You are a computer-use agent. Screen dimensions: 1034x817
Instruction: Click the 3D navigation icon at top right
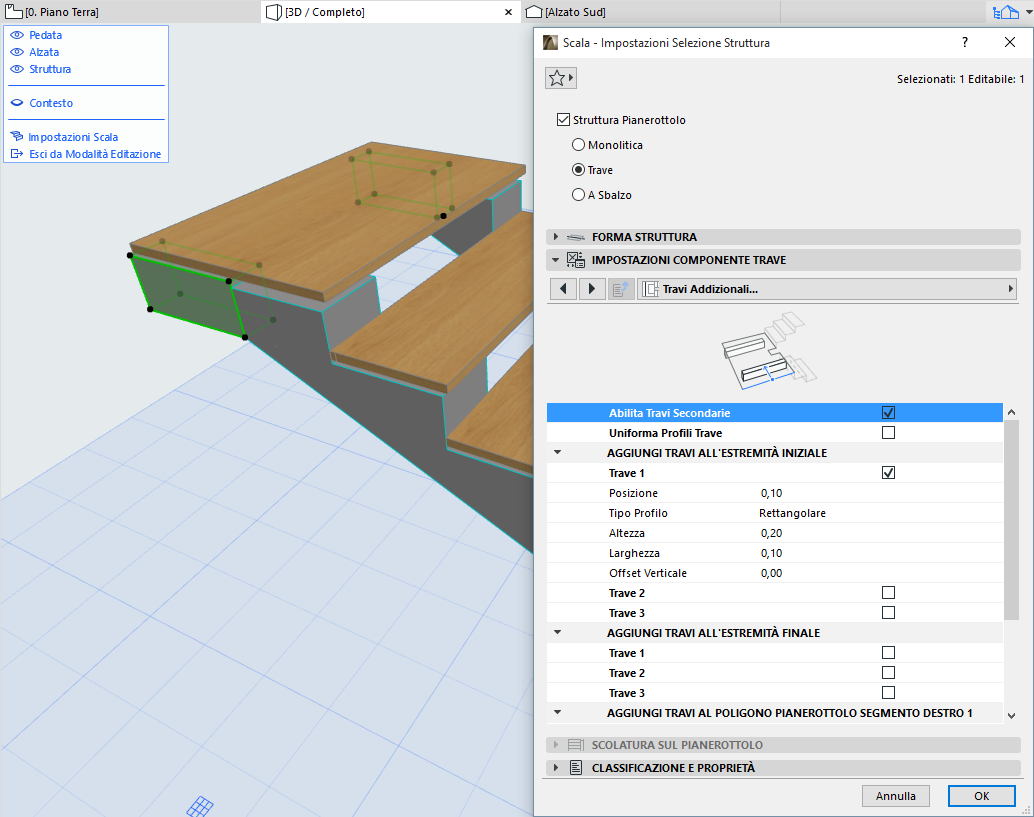coord(1003,12)
